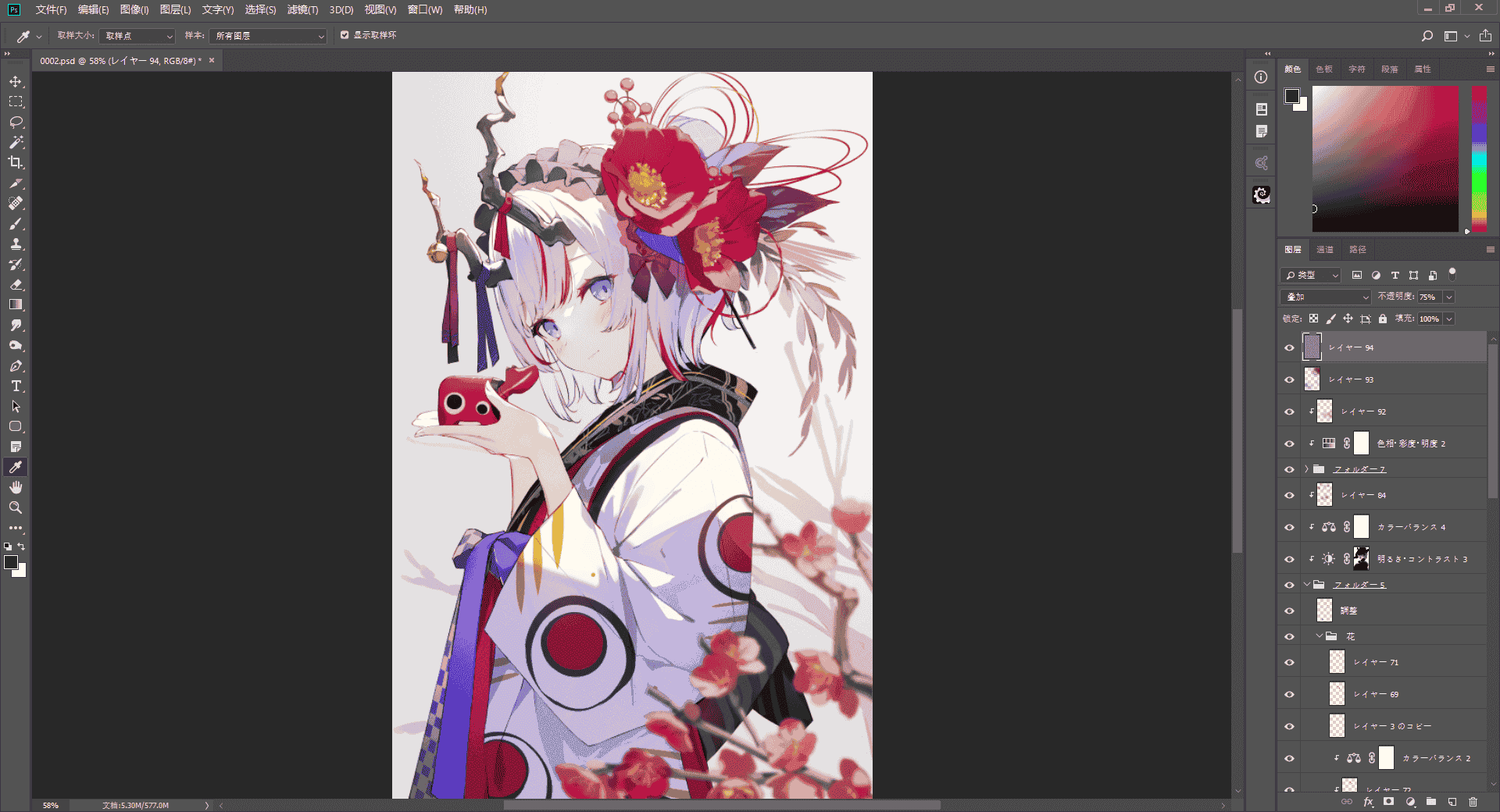This screenshot has height=812, width=1500.
Task: Select the Rectangular Marquee tool
Action: pos(16,101)
